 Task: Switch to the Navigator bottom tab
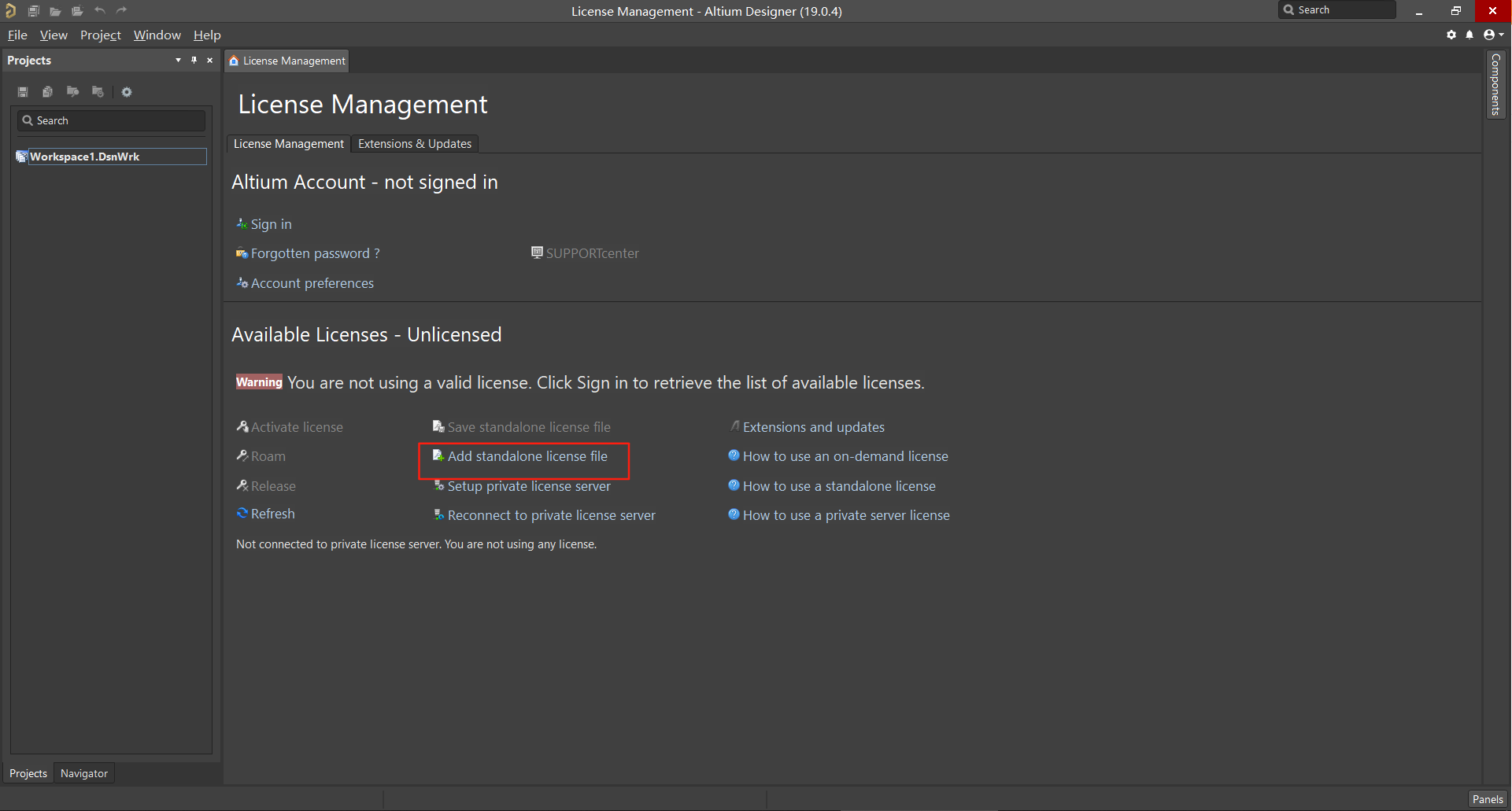84,773
